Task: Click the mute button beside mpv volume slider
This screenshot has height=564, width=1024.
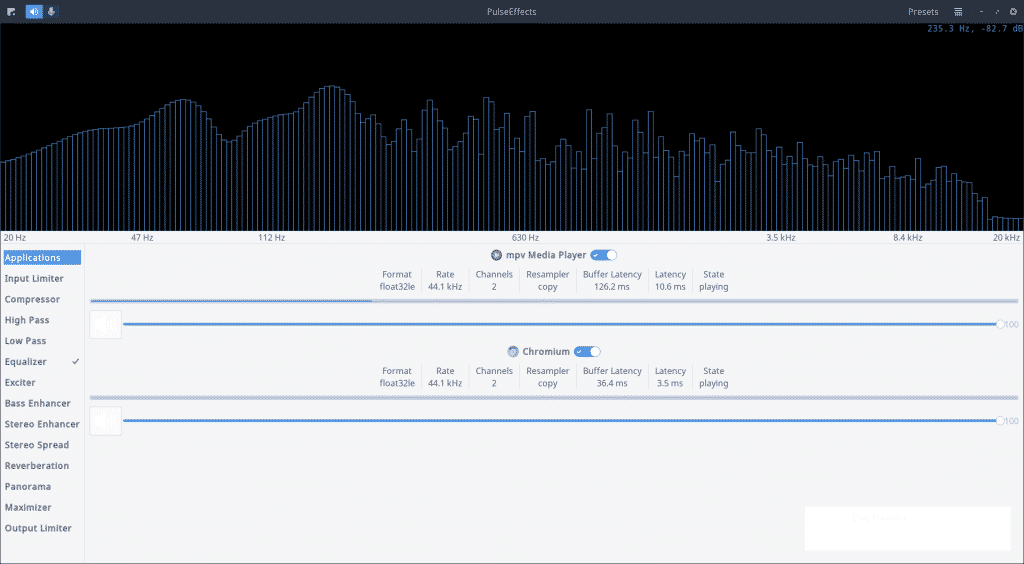Action: pos(106,324)
